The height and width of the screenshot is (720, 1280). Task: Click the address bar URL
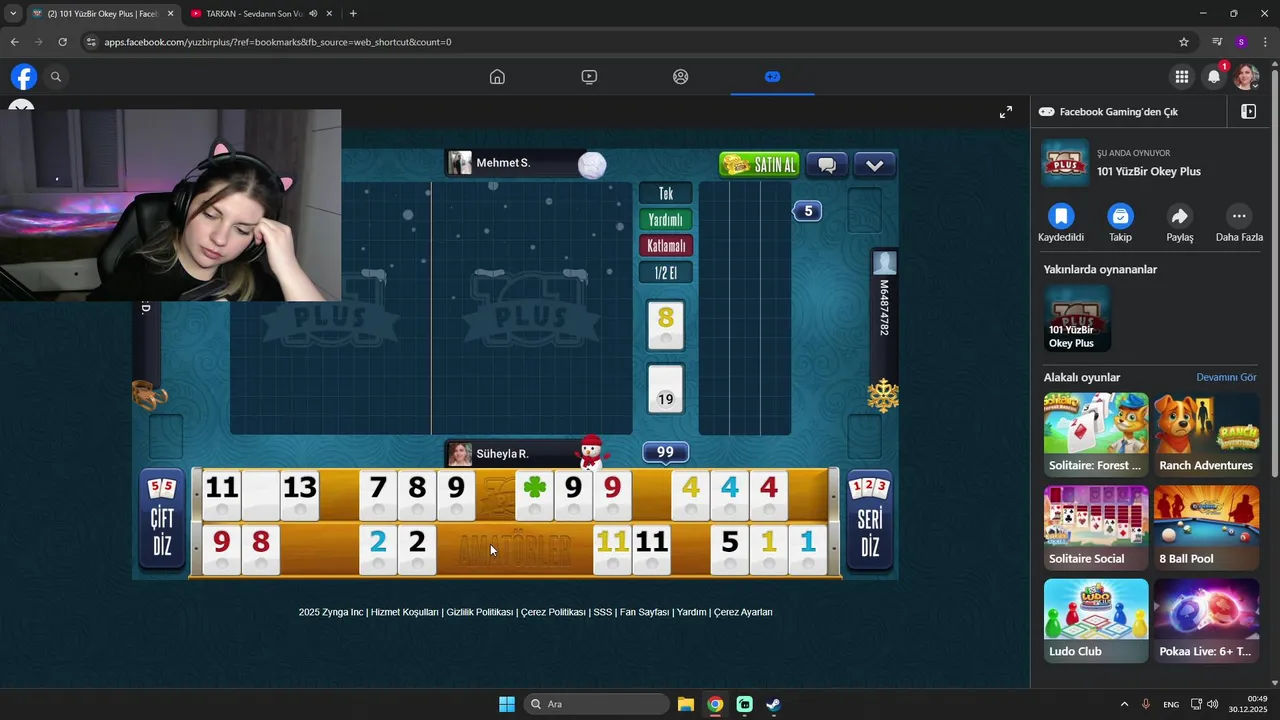(x=278, y=42)
